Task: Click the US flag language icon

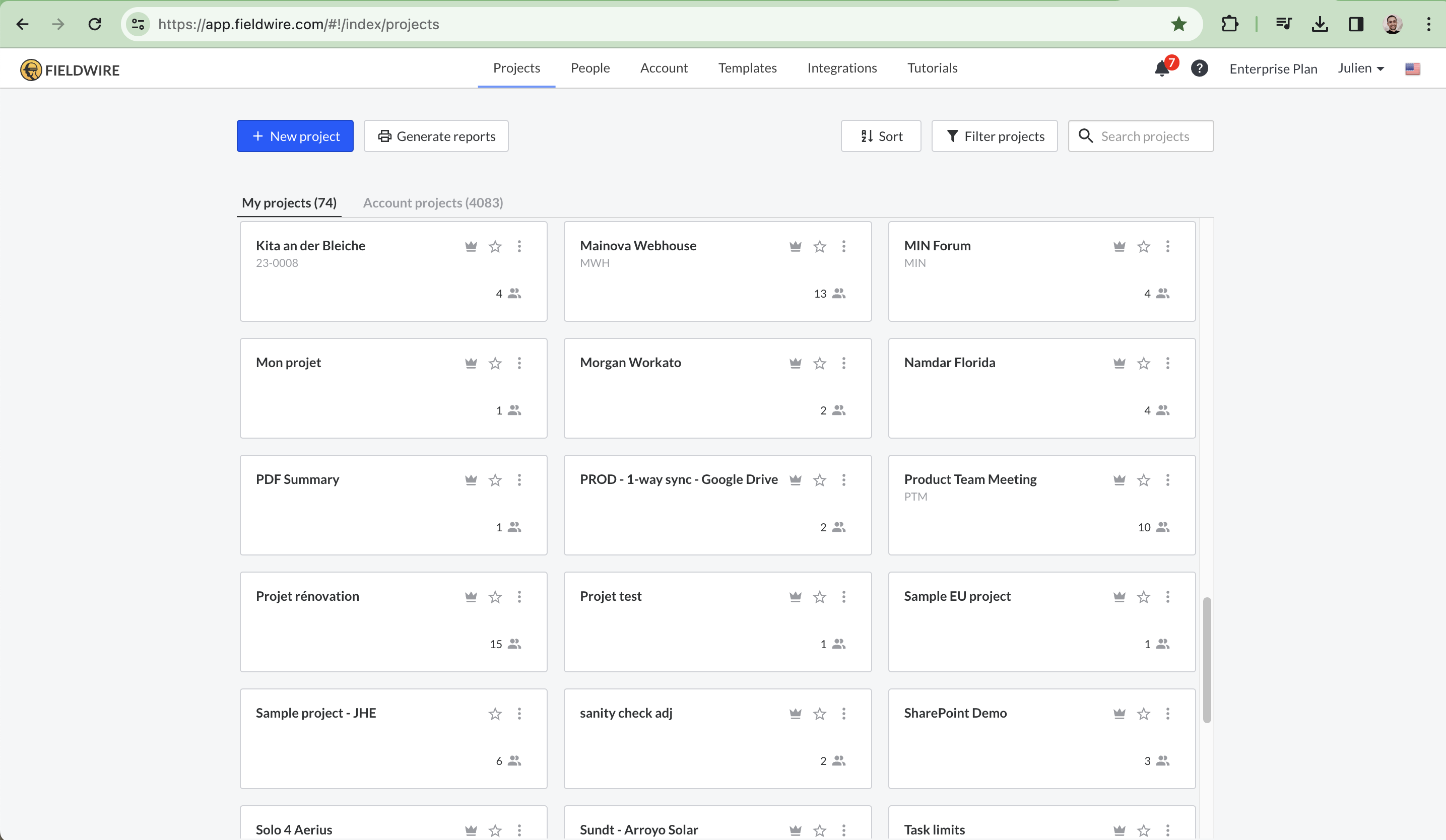Action: point(1413,69)
